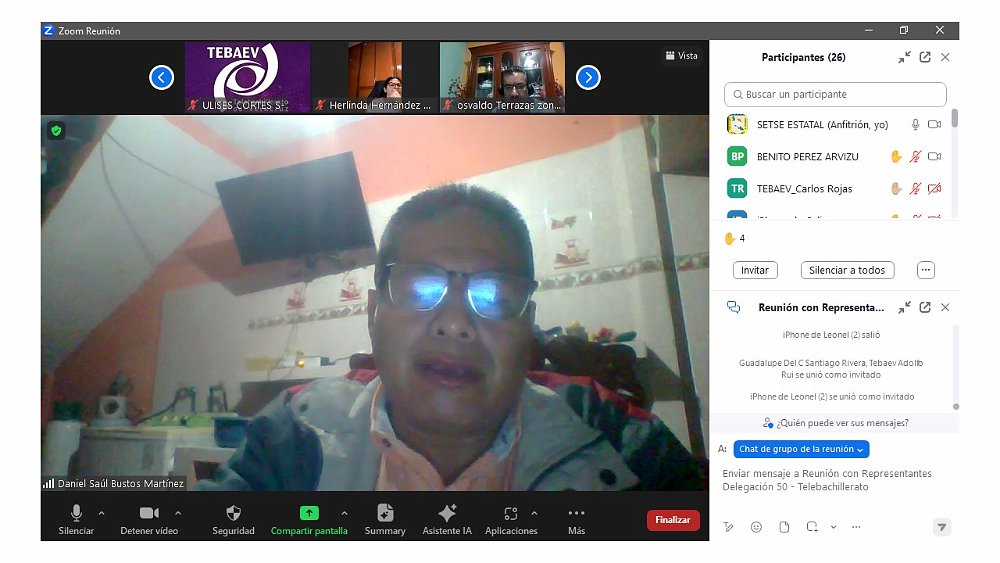Screen dimensions: 1000x563
Task: Open the Más menu in toolbar
Action: 576,513
